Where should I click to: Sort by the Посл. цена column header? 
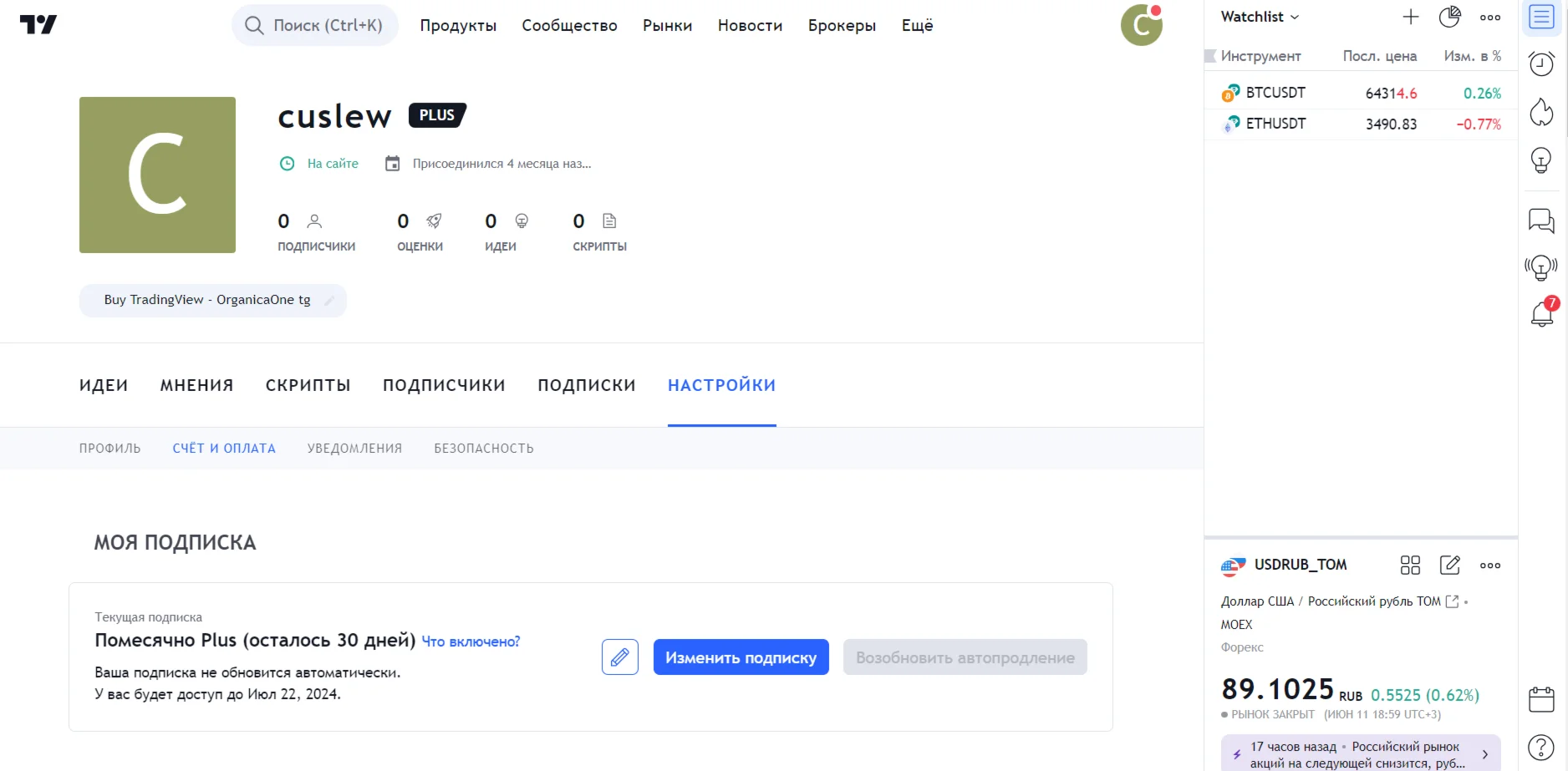coord(1380,56)
